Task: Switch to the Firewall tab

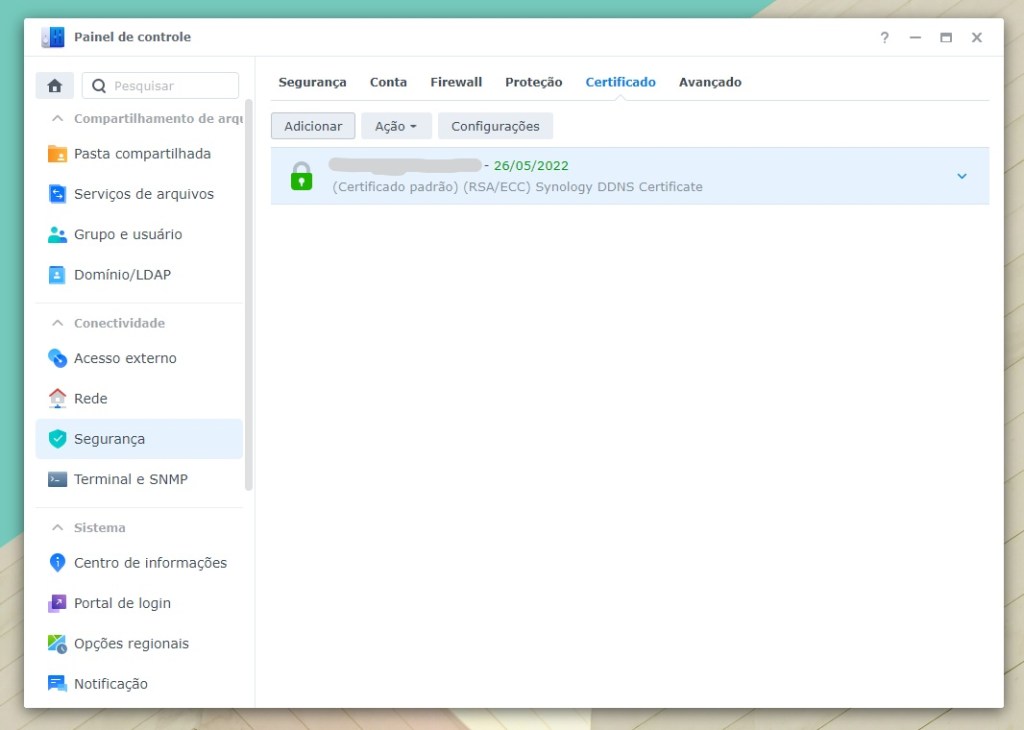Action: click(x=456, y=82)
